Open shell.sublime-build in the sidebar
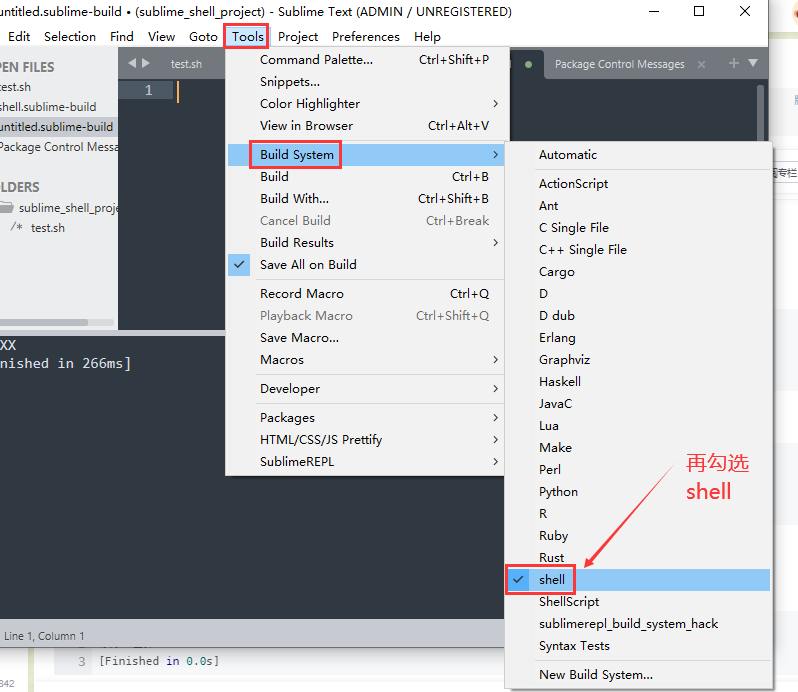Screen dimensions: 798x692 pos(48,107)
